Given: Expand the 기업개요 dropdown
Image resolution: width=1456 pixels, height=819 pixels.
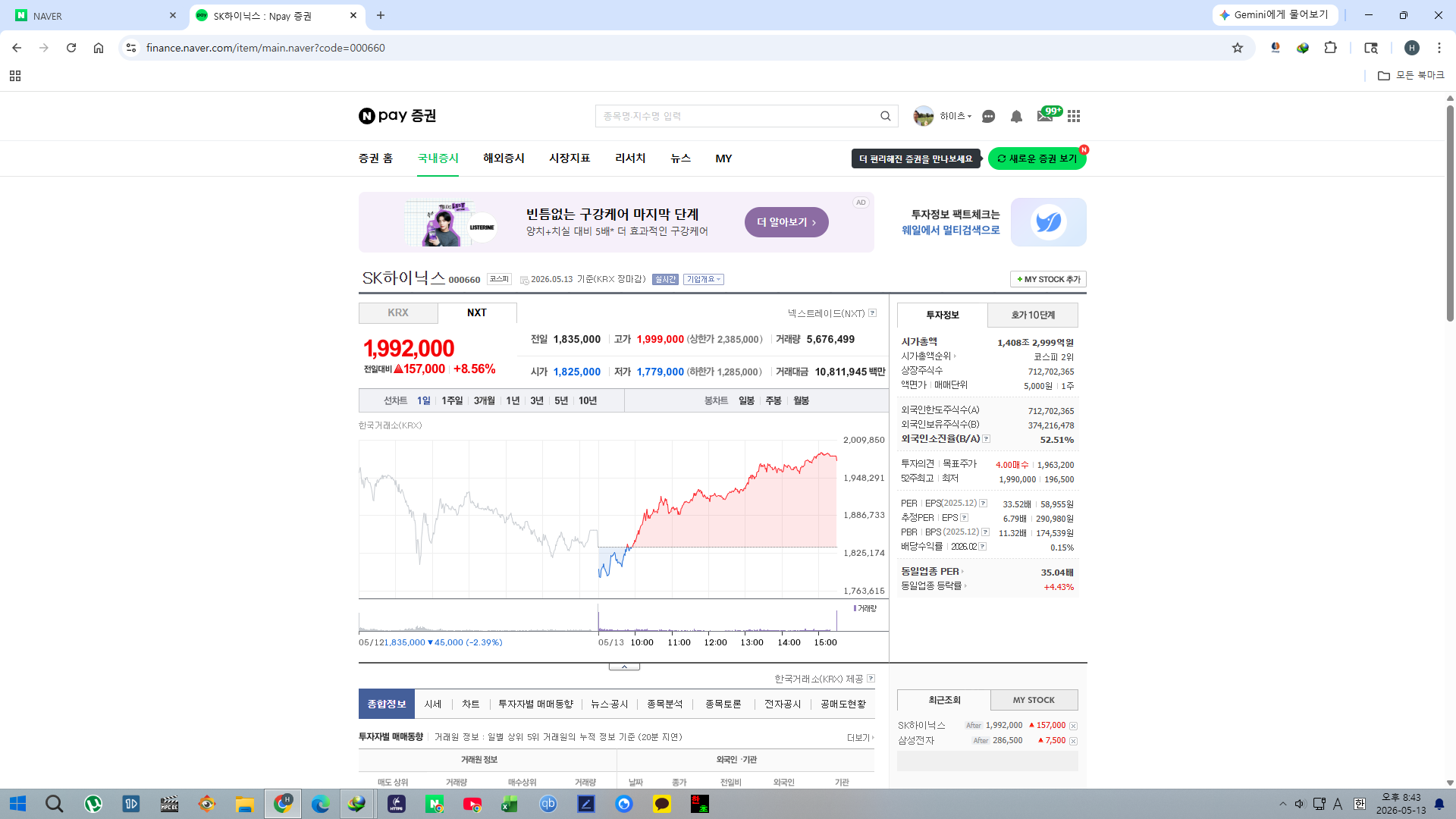Looking at the screenshot, I should pyautogui.click(x=703, y=279).
